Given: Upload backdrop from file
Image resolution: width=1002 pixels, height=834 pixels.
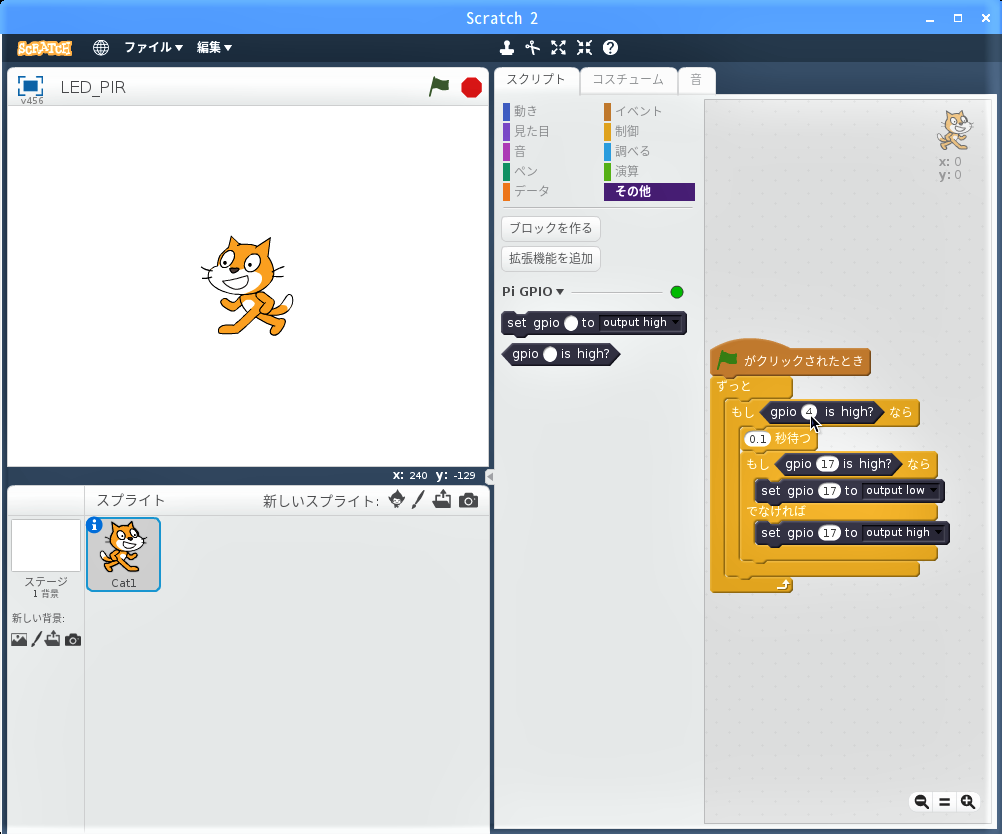Looking at the screenshot, I should click(x=52, y=638).
